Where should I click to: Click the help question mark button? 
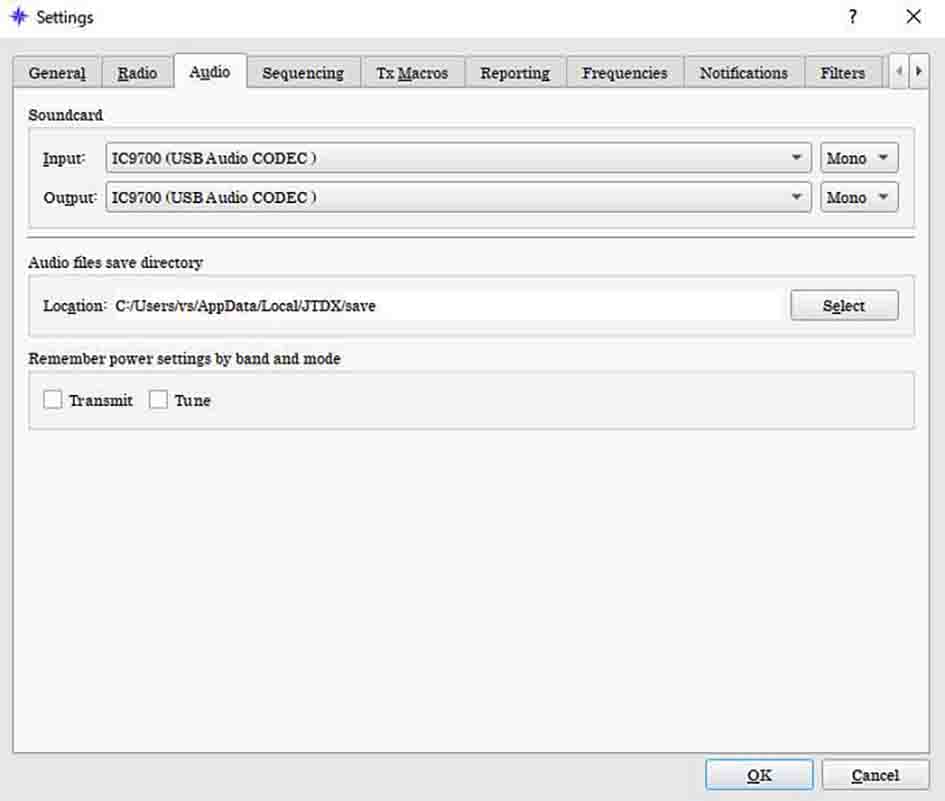point(853,17)
